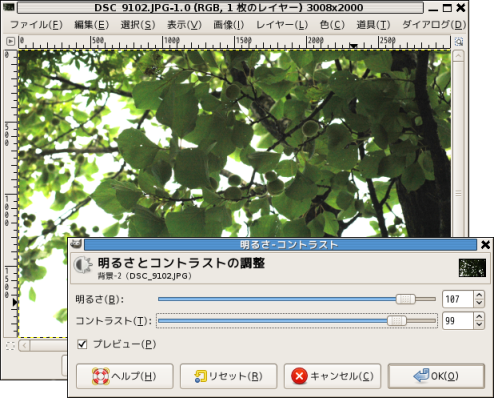Toggle the プレビュー(P) checkbox
Screen dimensions: 494x398
tap(82, 344)
